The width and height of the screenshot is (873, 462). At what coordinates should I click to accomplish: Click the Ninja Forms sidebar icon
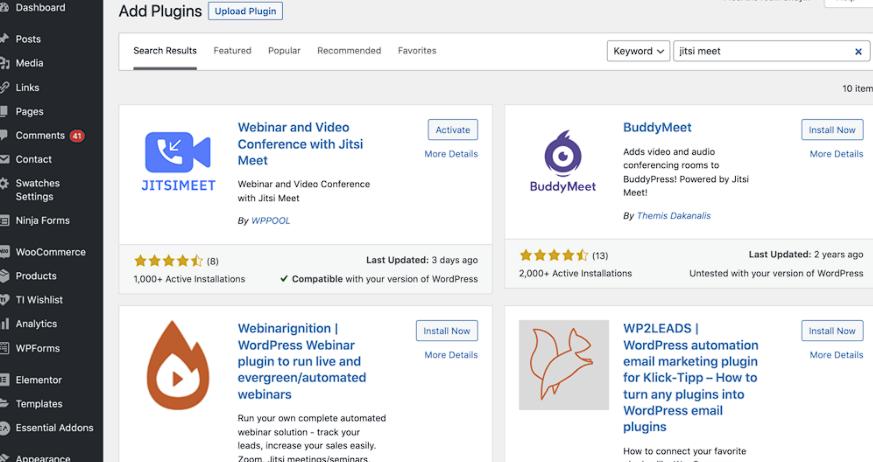(4, 220)
